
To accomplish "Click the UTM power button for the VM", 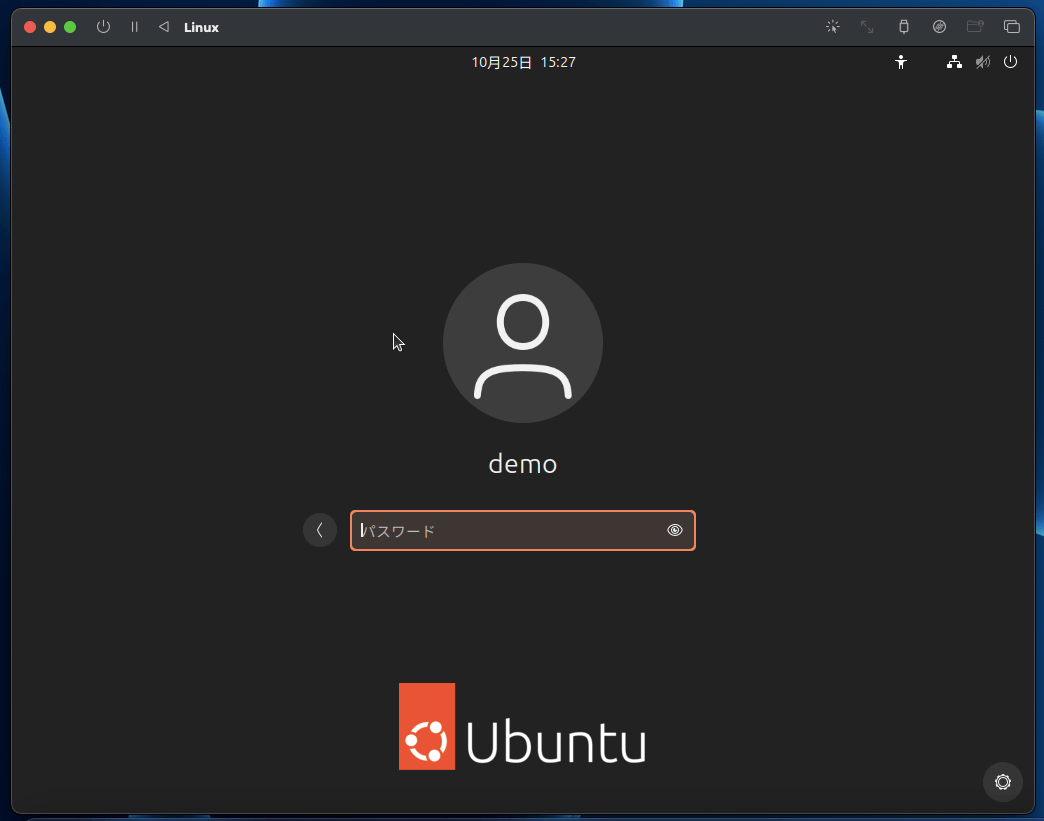I will (x=103, y=27).
